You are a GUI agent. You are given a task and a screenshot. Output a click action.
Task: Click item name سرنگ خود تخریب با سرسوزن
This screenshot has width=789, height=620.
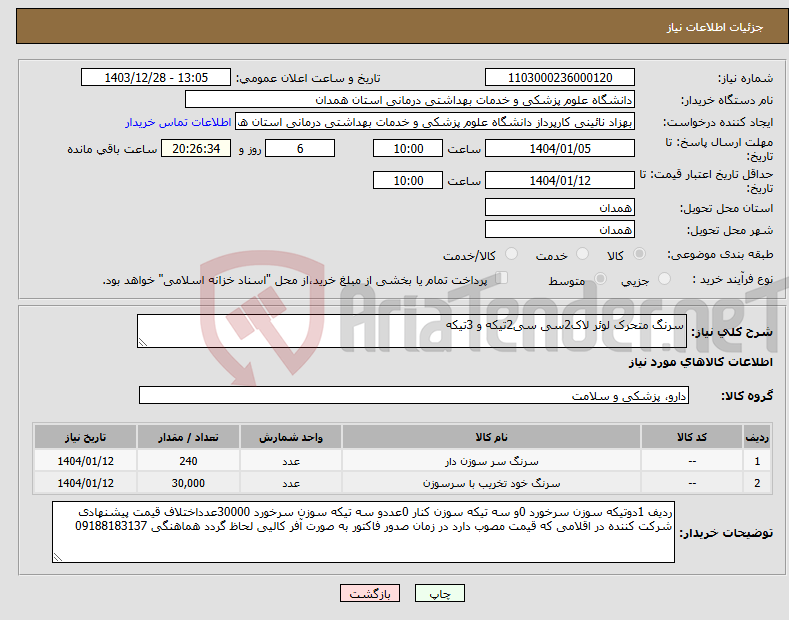coord(491,483)
